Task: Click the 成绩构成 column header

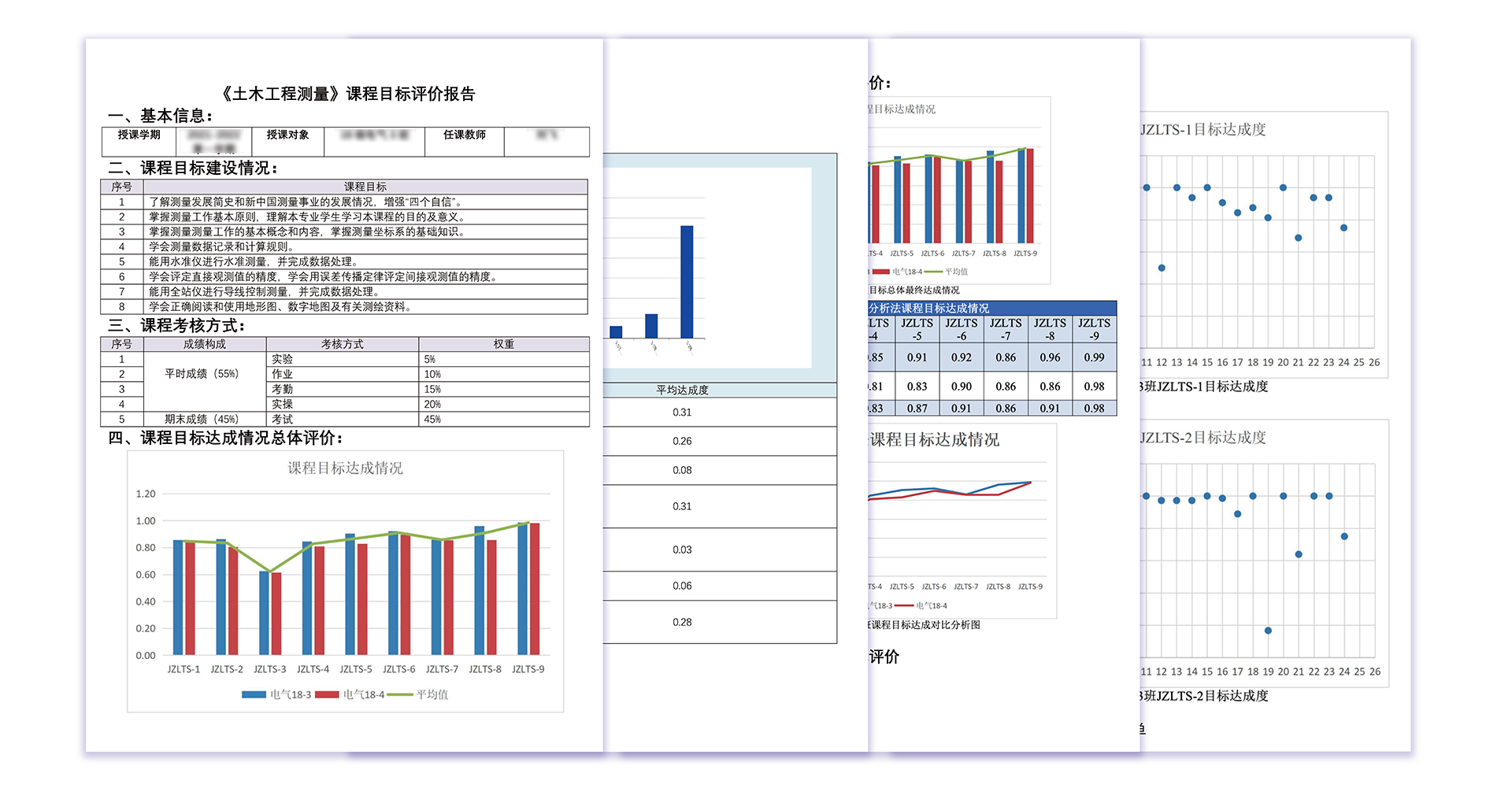Action: (205, 345)
